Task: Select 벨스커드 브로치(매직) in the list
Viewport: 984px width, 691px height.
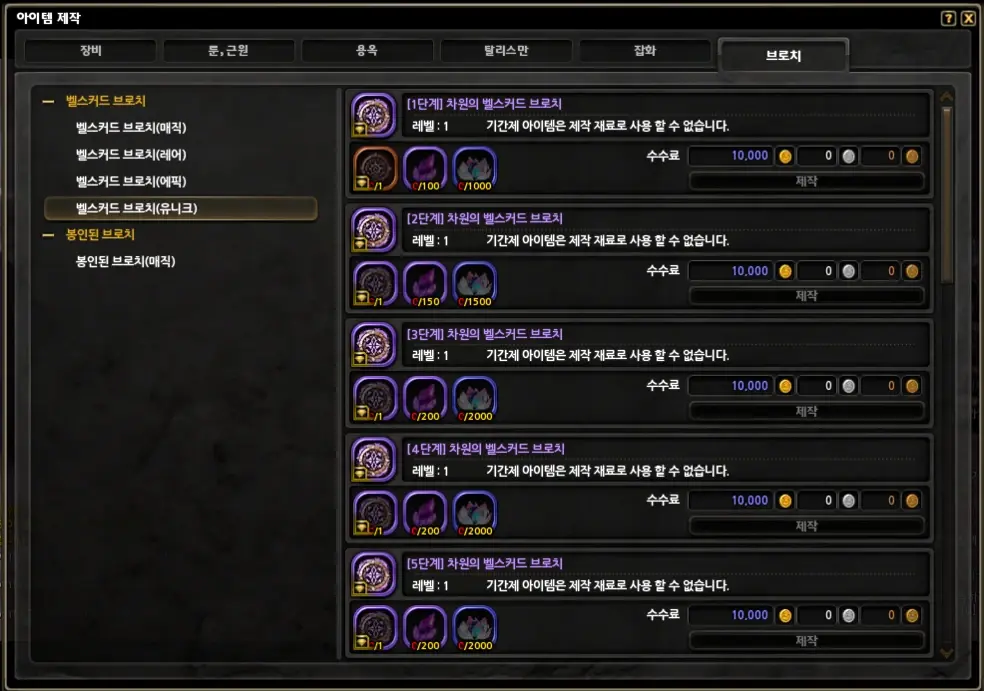Action: pos(131,127)
